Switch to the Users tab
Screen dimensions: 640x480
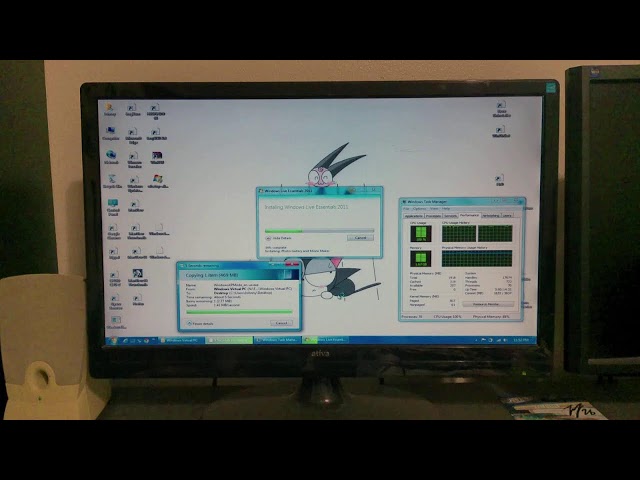tap(507, 216)
